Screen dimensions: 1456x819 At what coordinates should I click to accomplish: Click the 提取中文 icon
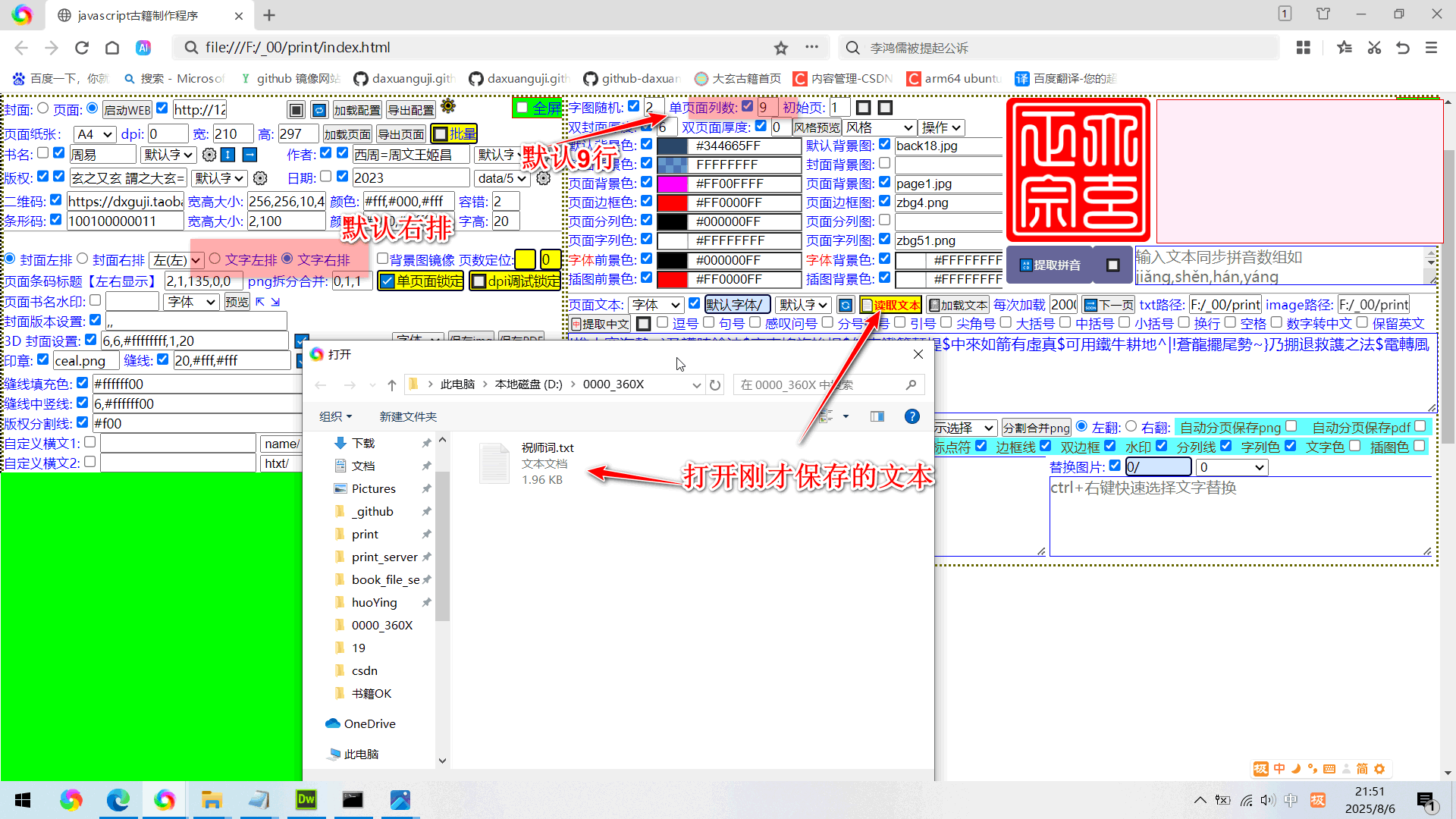[x=600, y=323]
